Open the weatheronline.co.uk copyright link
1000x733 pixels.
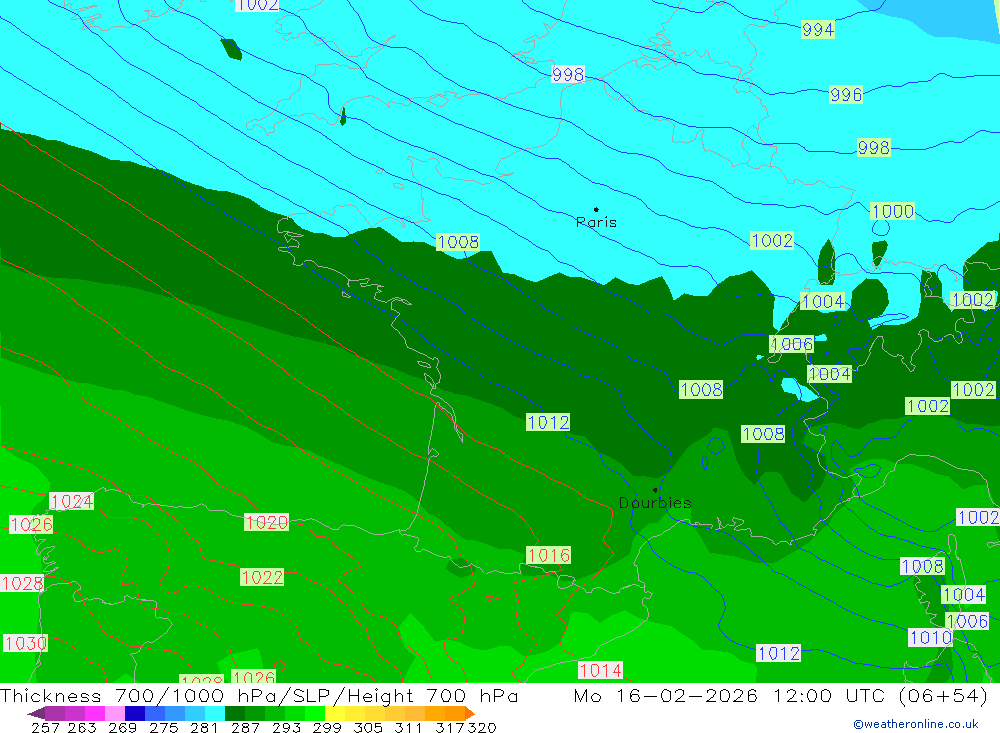(915, 724)
